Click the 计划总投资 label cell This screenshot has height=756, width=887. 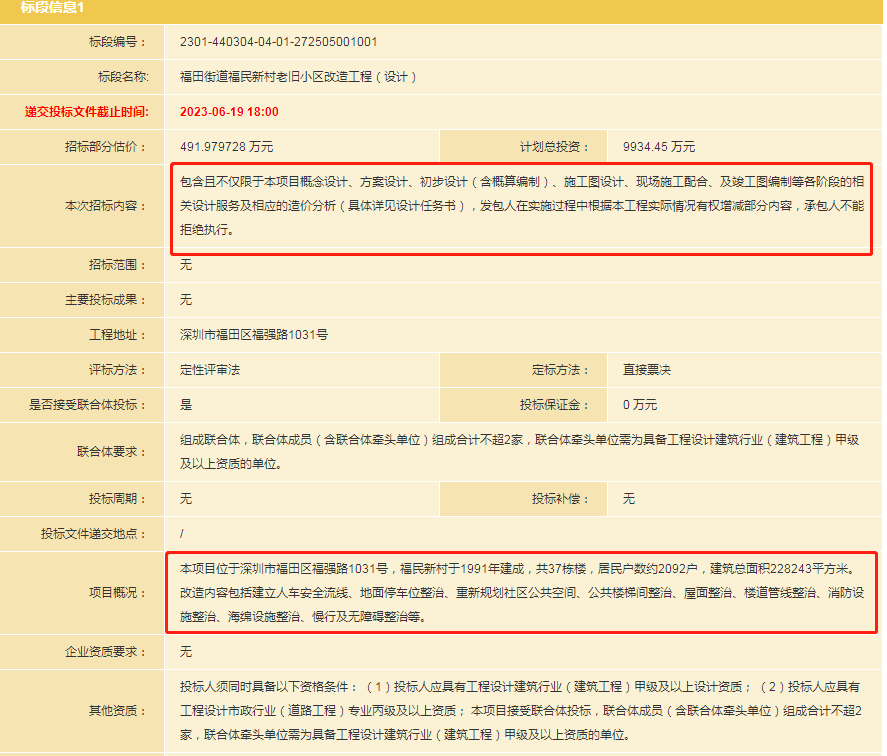pyautogui.click(x=546, y=147)
